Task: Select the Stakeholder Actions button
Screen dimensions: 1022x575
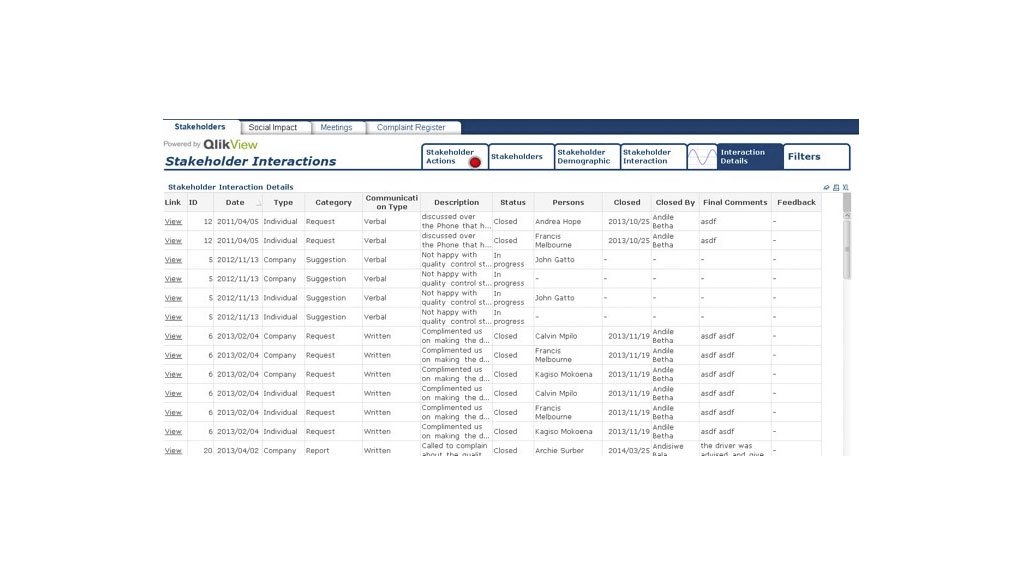Action: coord(455,156)
